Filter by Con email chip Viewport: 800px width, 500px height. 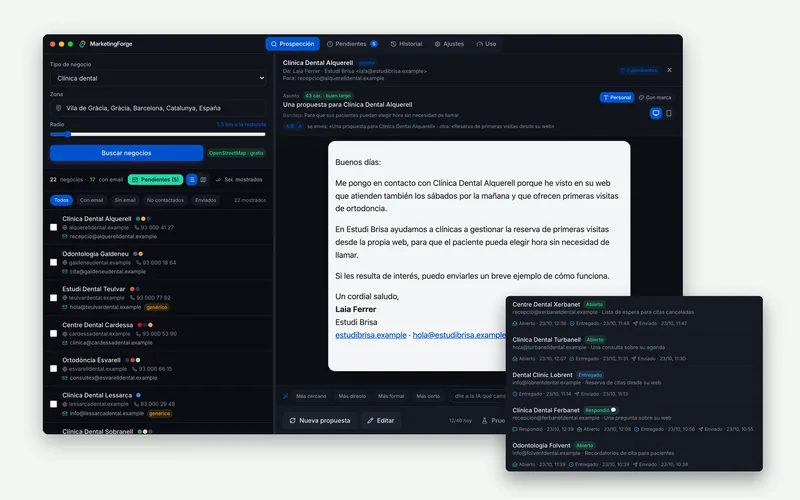(91, 200)
